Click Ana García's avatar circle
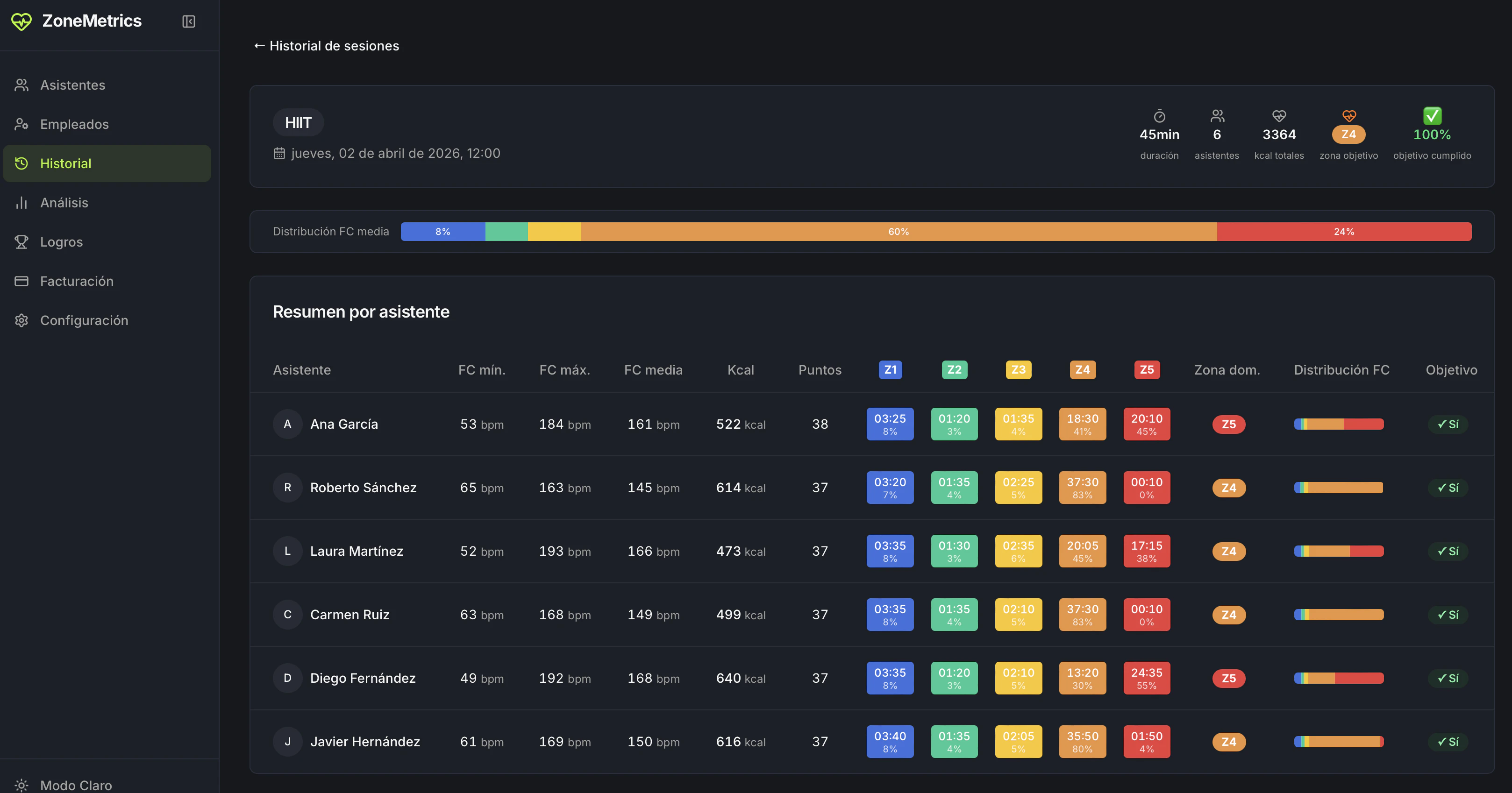The width and height of the screenshot is (1512, 793). 288,424
